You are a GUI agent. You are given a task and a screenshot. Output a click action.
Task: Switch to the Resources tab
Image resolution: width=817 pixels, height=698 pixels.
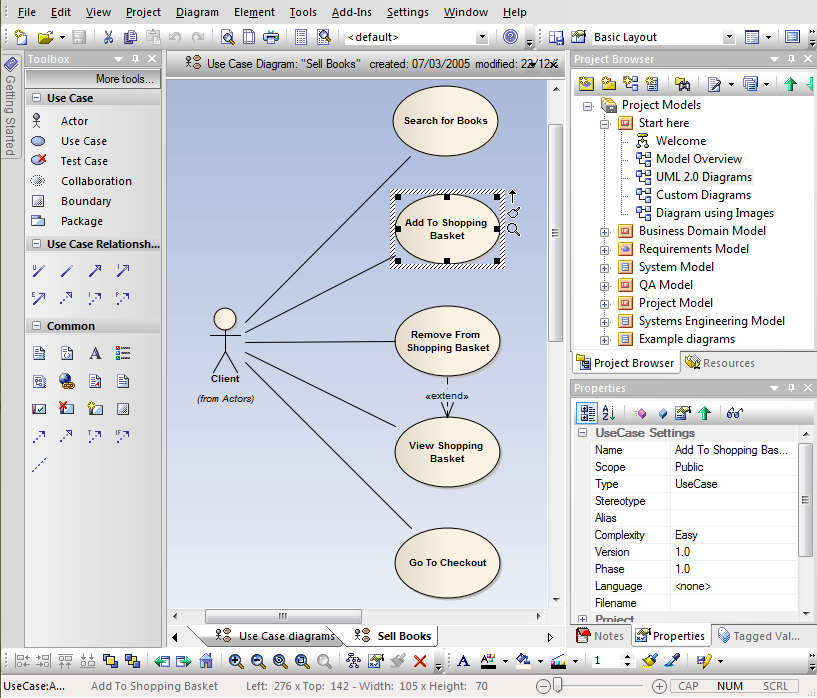pos(720,363)
